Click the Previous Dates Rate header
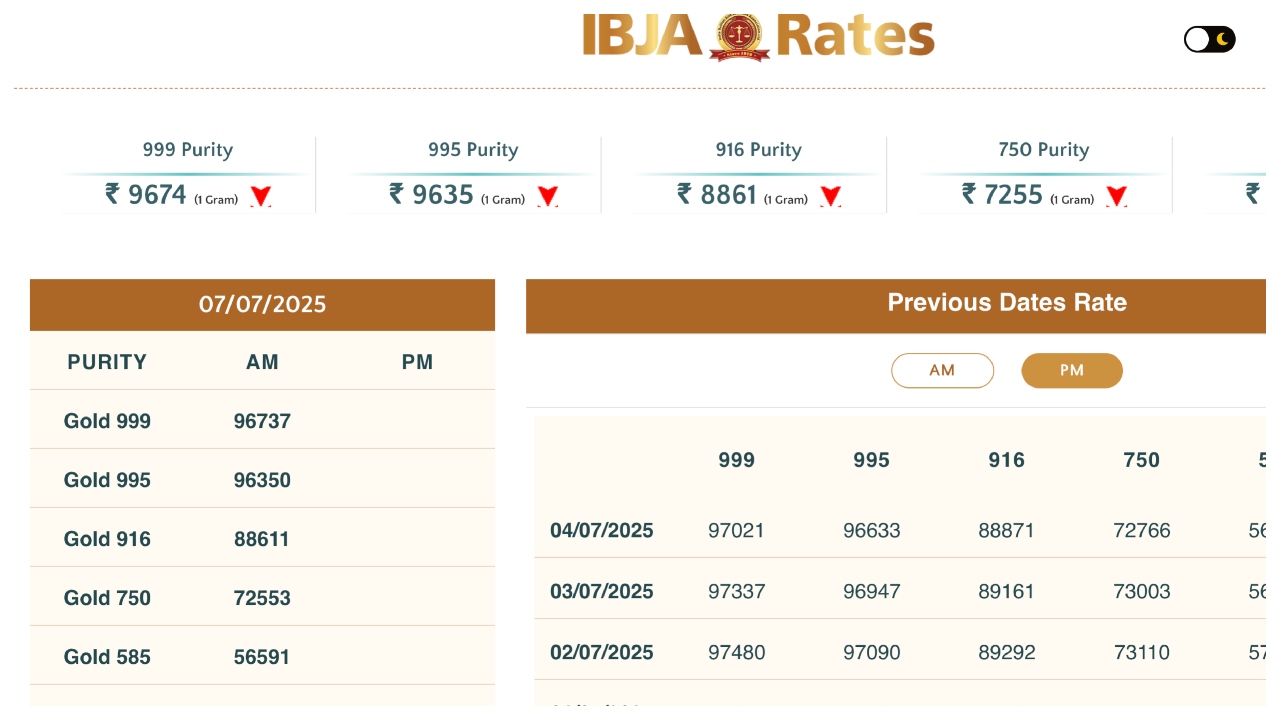 [x=1006, y=303]
